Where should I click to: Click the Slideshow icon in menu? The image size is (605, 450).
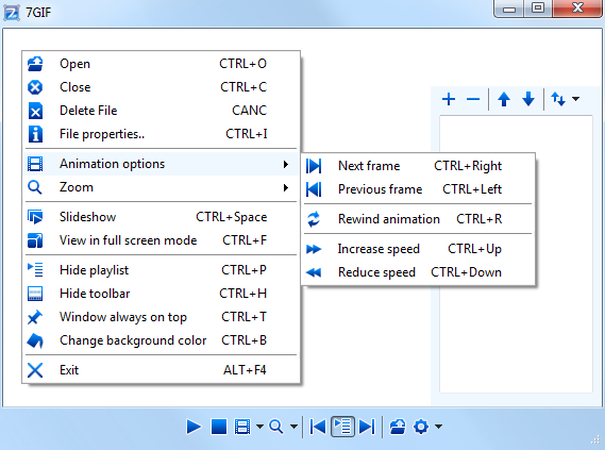pos(35,217)
